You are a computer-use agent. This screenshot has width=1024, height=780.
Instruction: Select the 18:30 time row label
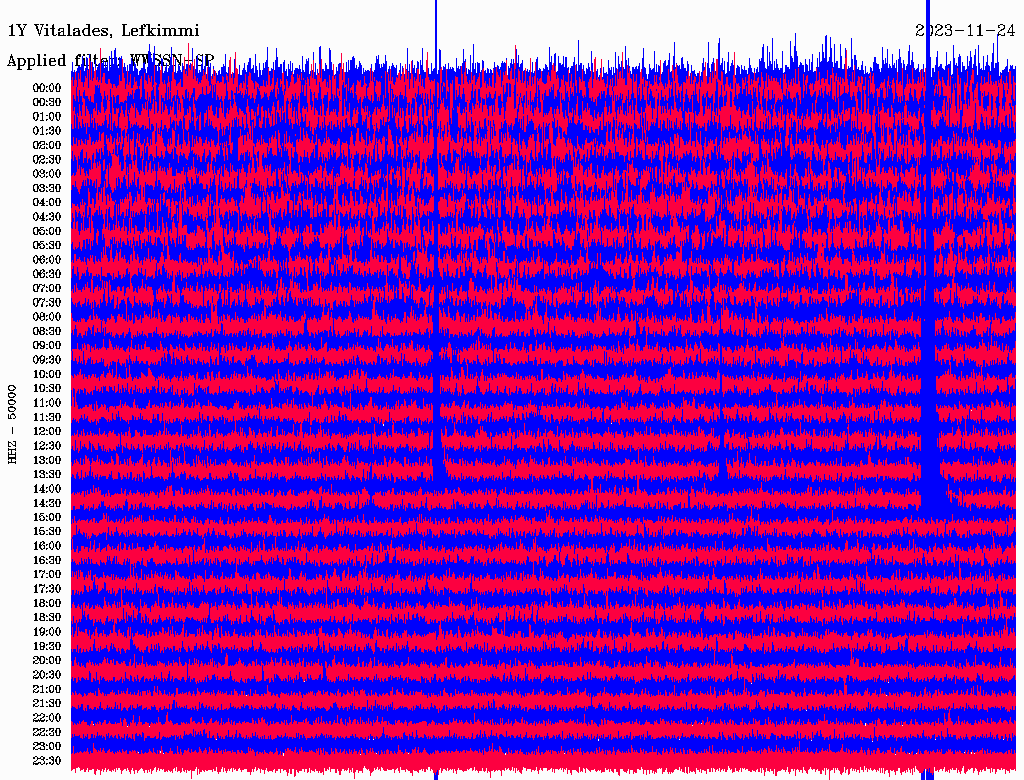click(x=47, y=618)
